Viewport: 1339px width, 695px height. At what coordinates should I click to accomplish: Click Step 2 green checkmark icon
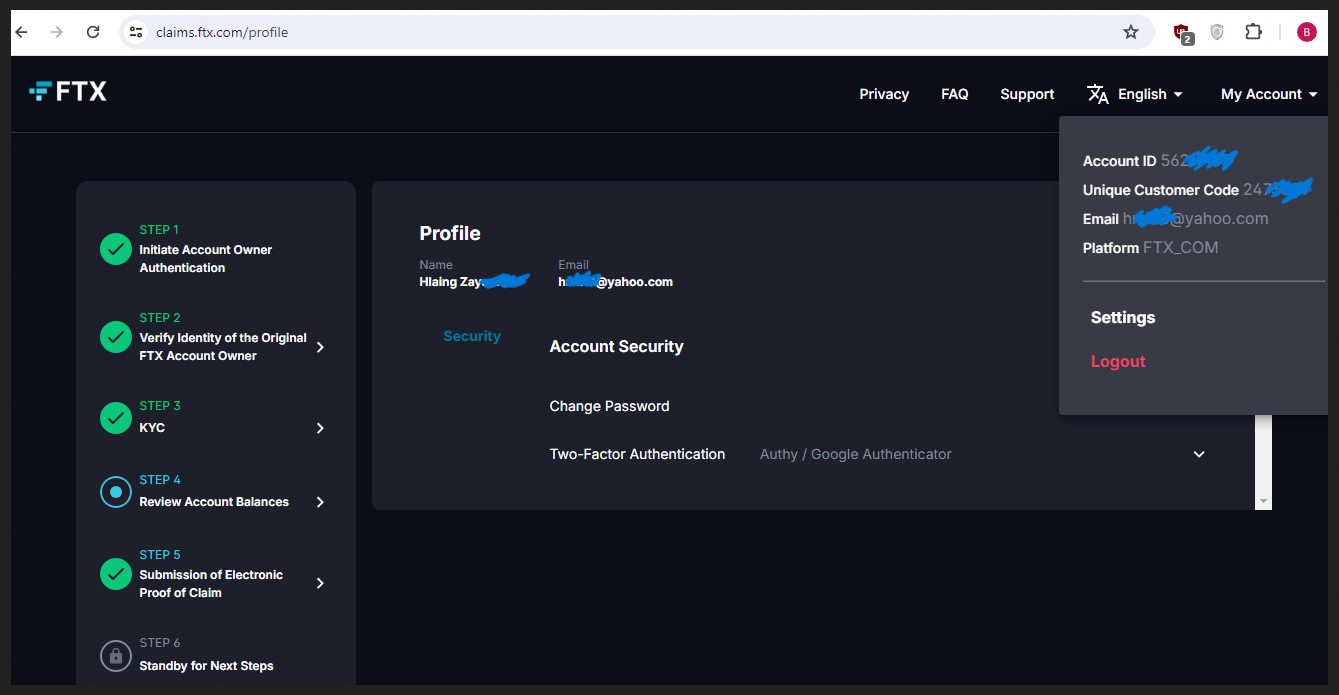click(116, 337)
